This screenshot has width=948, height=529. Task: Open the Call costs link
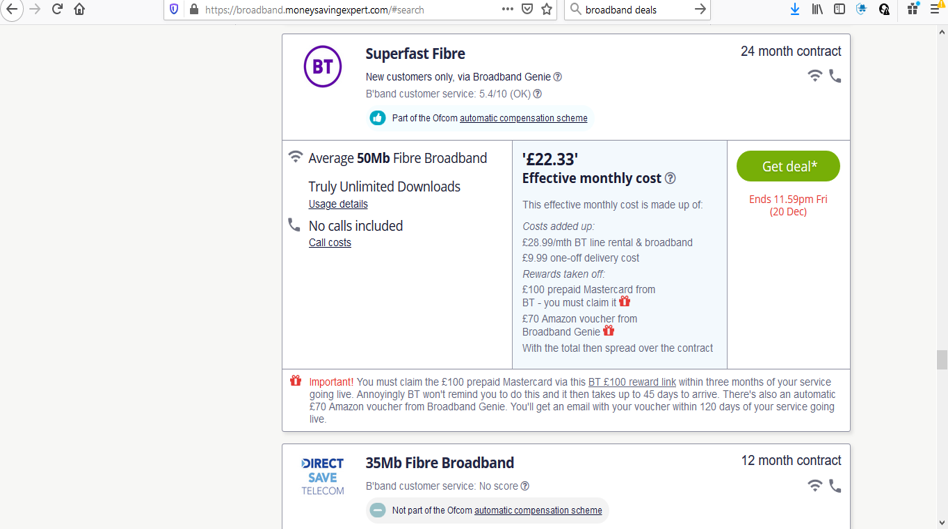pyautogui.click(x=330, y=243)
